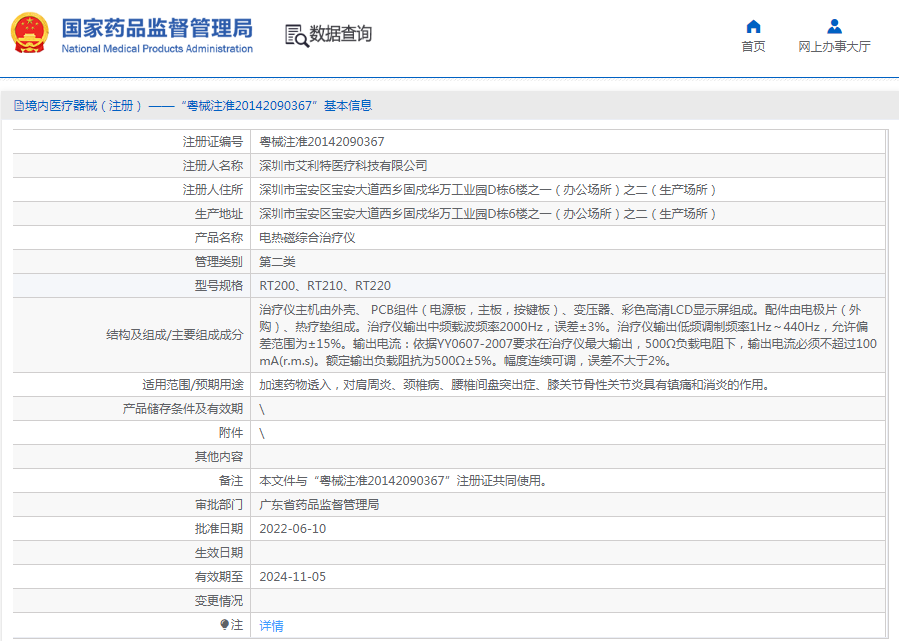Click 国家药品监督管理局 title text
Screen dimensions: 899x641
tap(157, 28)
